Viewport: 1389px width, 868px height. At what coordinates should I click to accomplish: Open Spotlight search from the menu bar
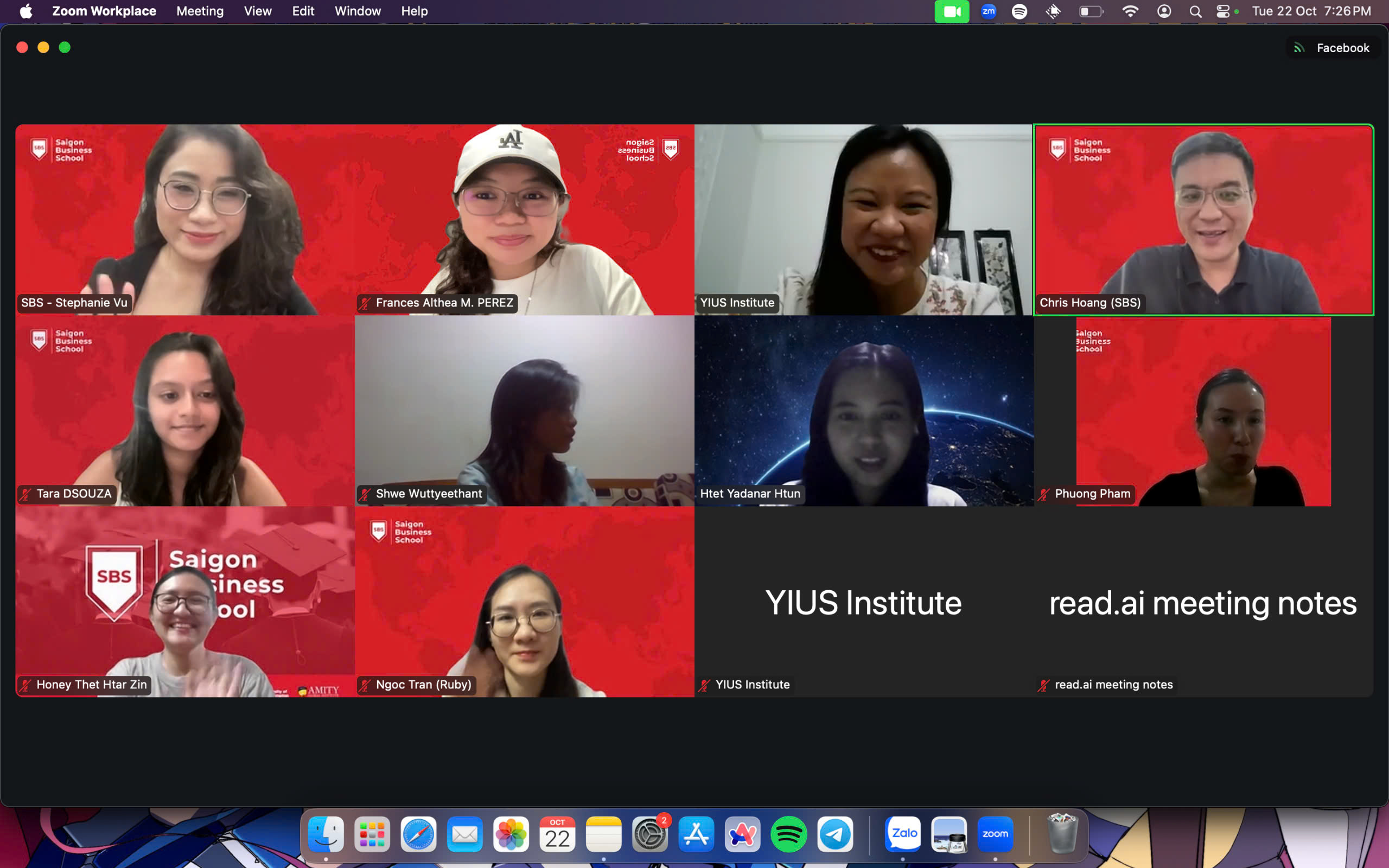point(1194,11)
